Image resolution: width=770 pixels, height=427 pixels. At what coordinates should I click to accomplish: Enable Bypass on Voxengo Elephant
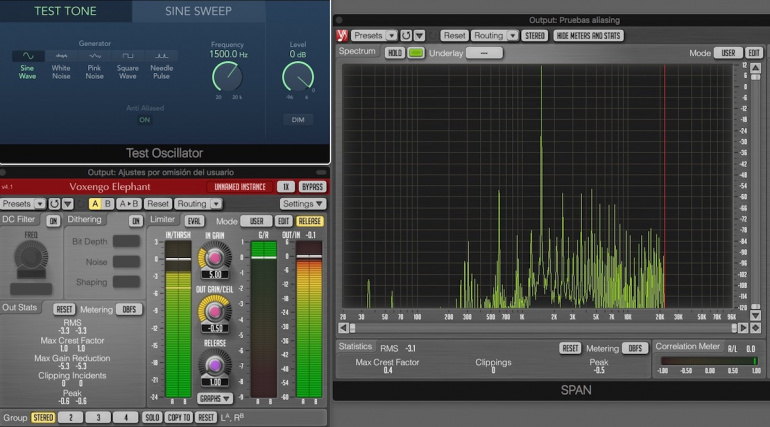click(x=313, y=187)
